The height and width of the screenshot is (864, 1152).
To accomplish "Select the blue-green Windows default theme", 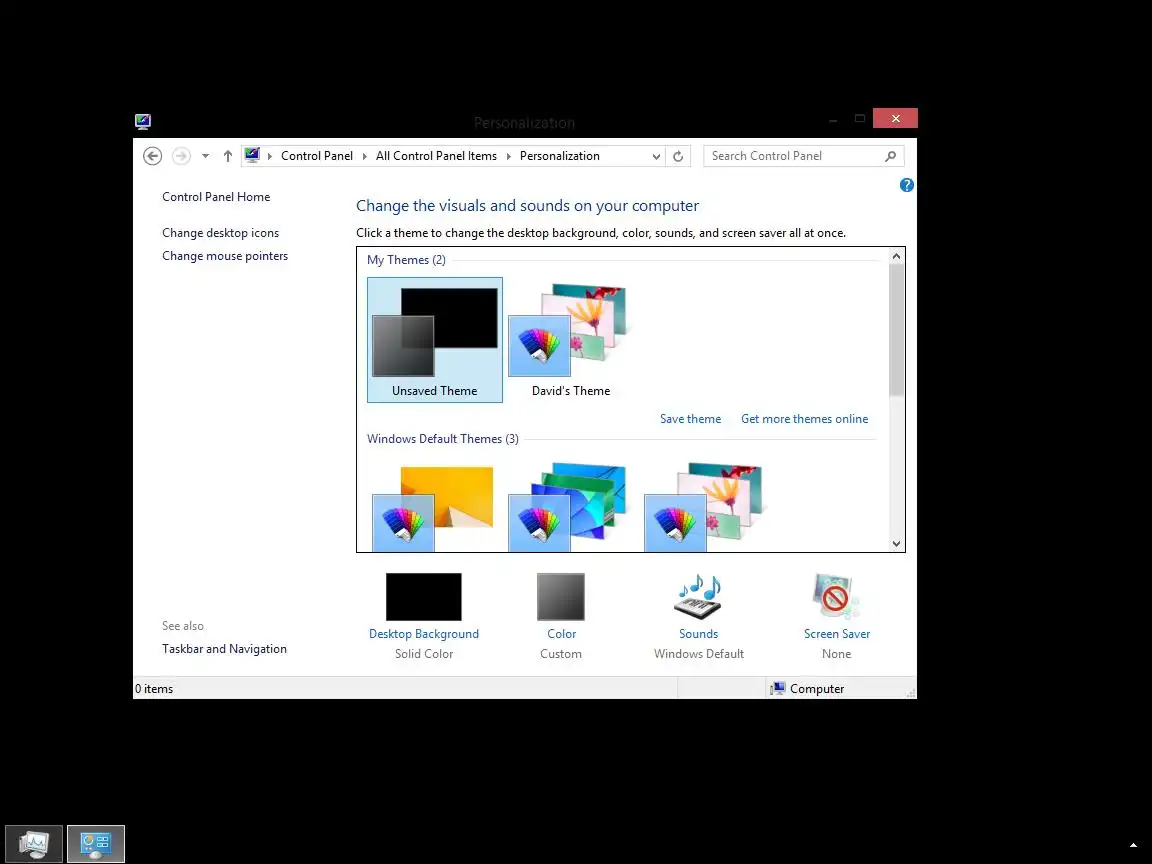I will [569, 507].
